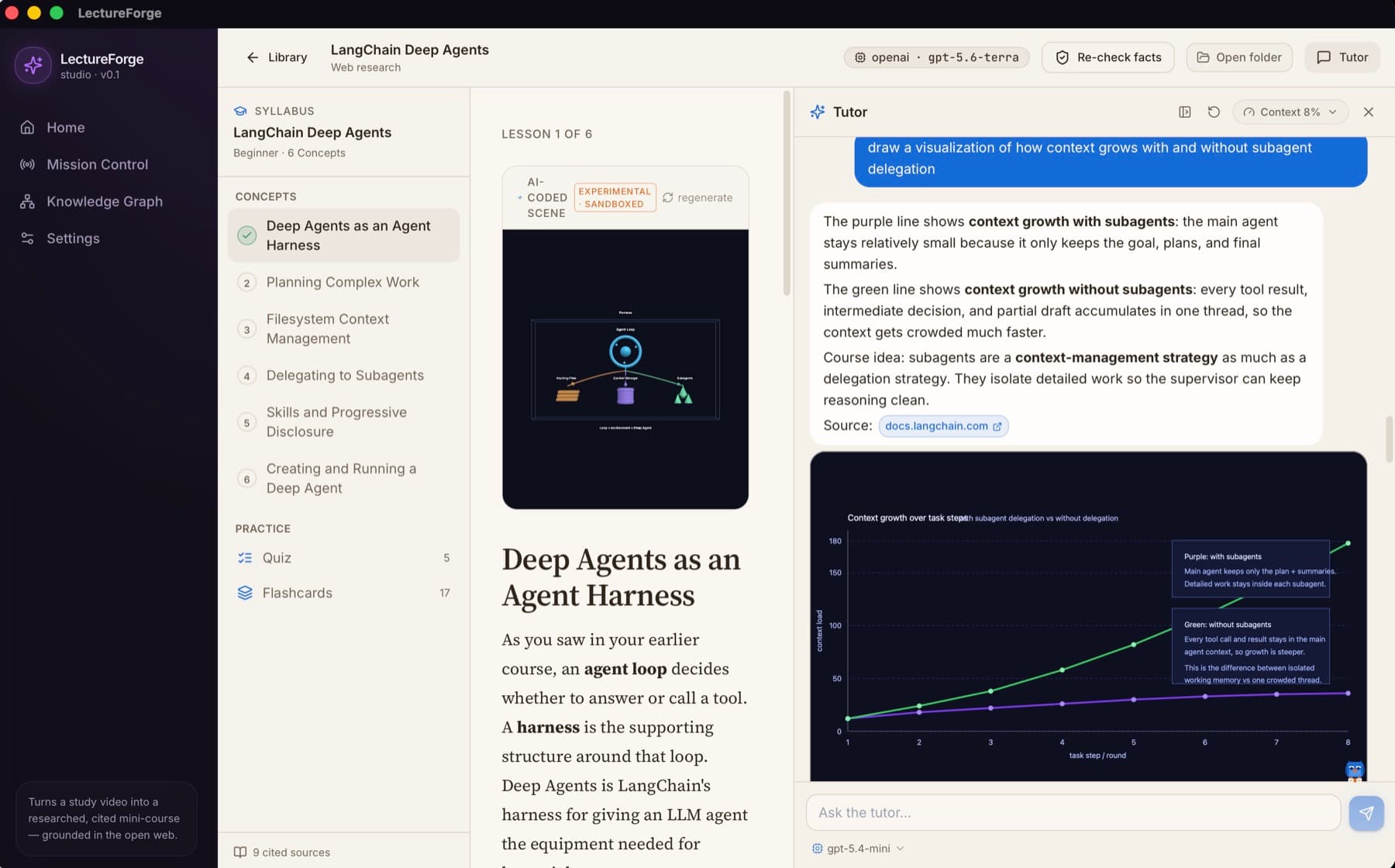Open the gpt-5.4-mini model selector
This screenshot has height=868, width=1395.
click(x=858, y=849)
